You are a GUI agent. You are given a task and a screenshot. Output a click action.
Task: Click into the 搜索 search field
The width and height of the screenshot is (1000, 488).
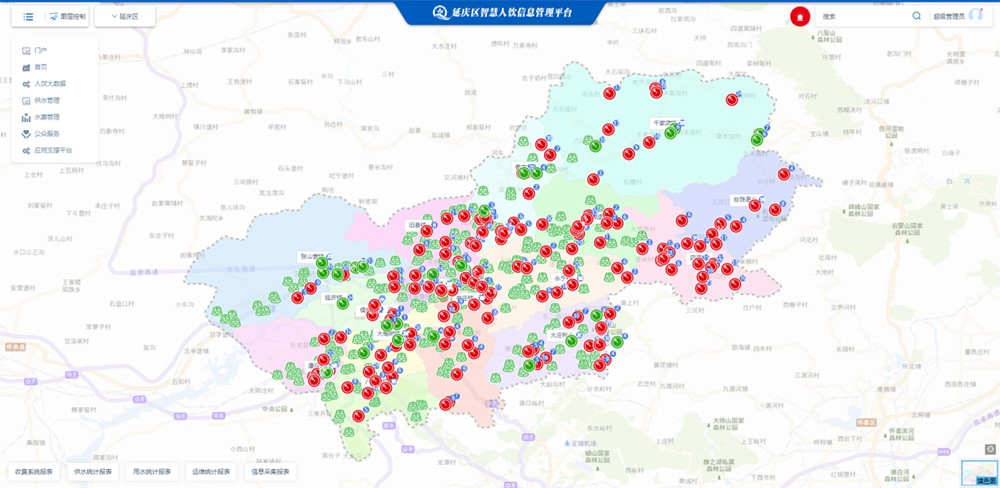click(x=862, y=17)
